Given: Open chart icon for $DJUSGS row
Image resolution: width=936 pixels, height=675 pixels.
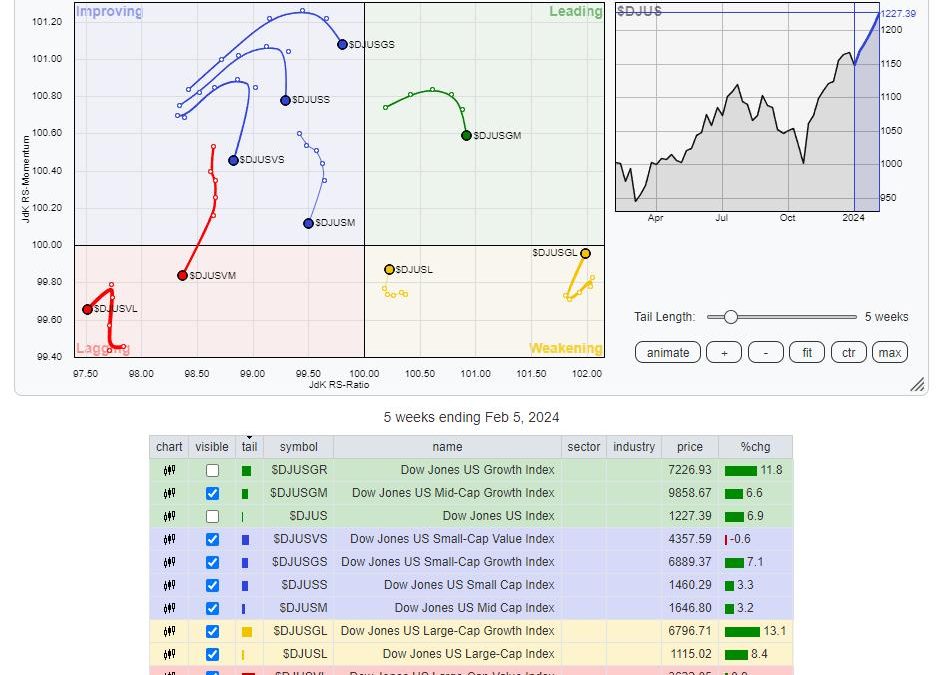Looking at the screenshot, I should click(x=170, y=562).
